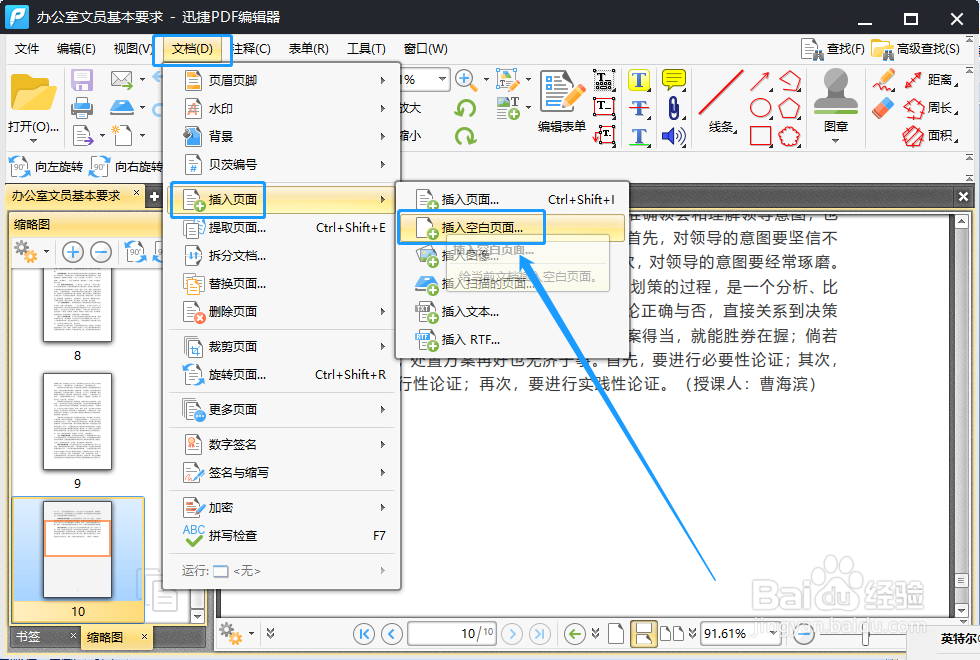The height and width of the screenshot is (660, 980).
Task: Select the 线条 line tool
Action: pos(721,102)
